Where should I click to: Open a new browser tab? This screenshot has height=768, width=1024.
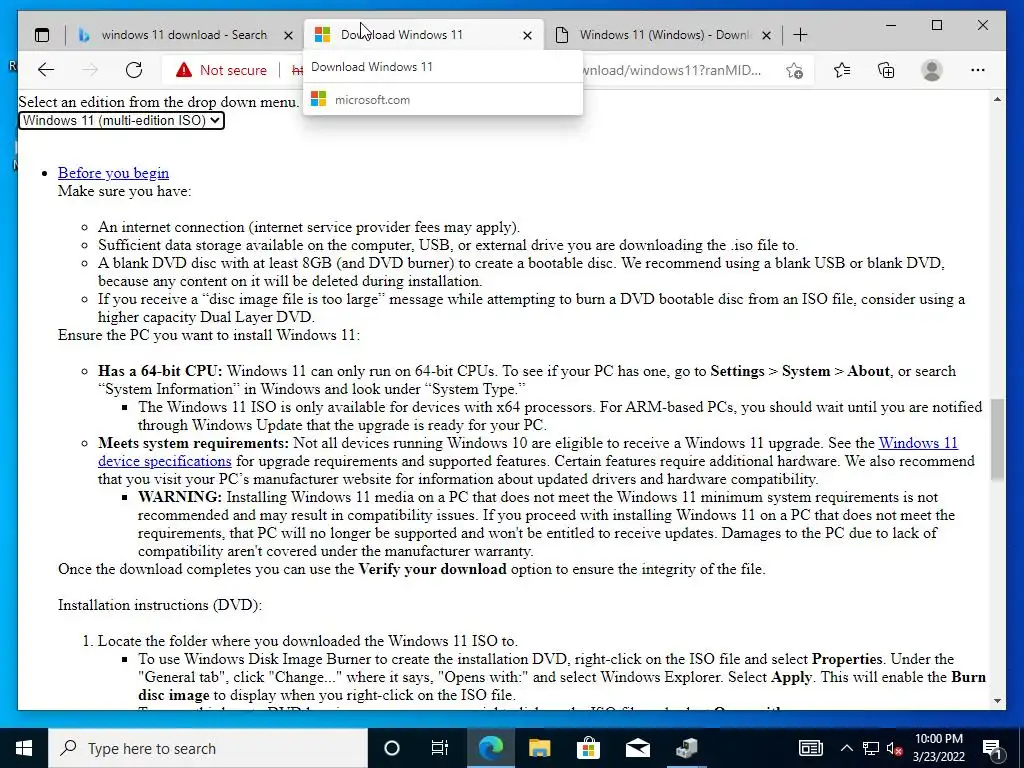coord(800,35)
